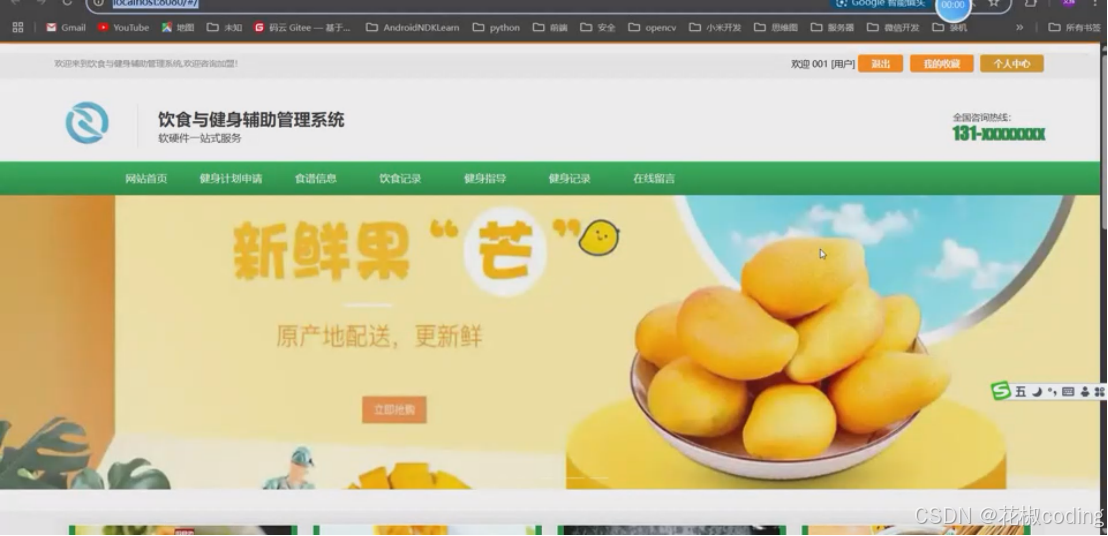This screenshot has height=536, width=1108.
Task: Open the Gmail bookmark
Action: click(x=66, y=28)
